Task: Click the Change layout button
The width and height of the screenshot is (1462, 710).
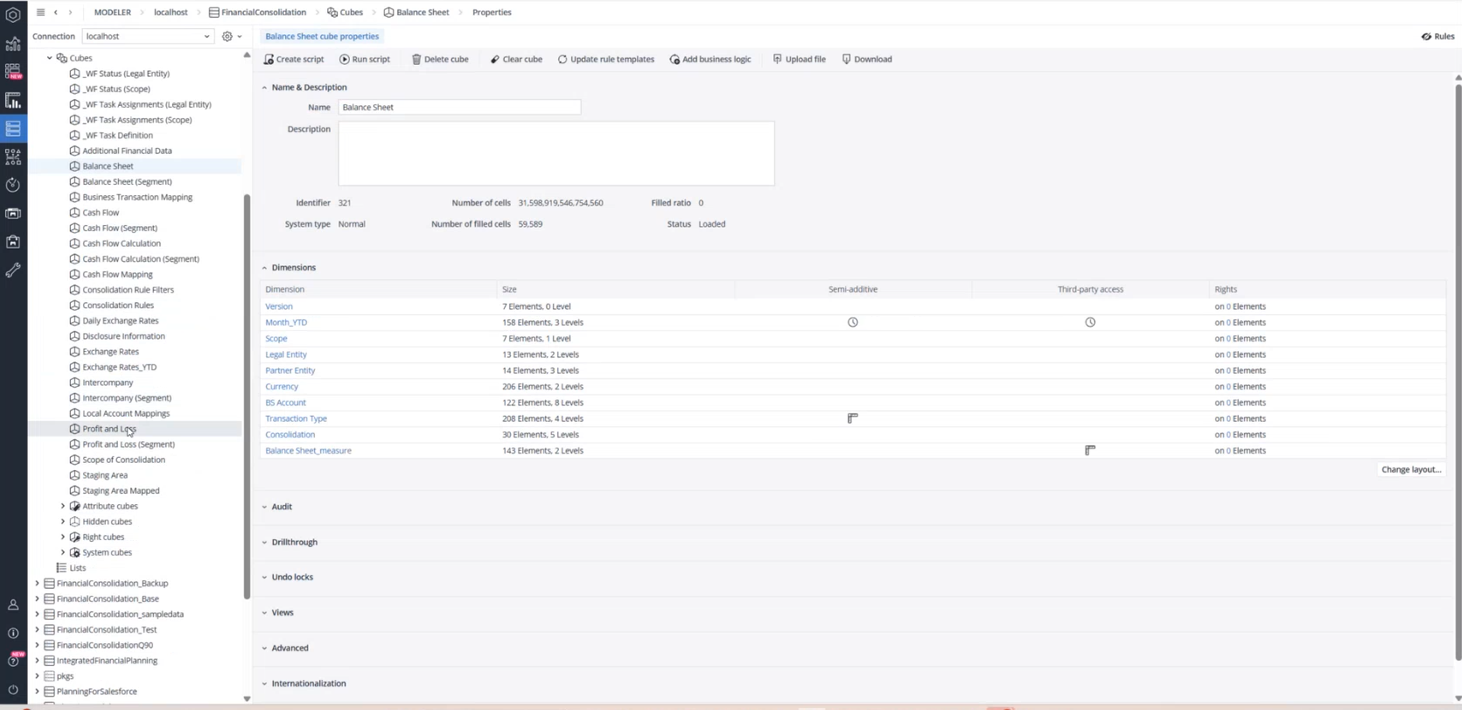Action: [1410, 469]
